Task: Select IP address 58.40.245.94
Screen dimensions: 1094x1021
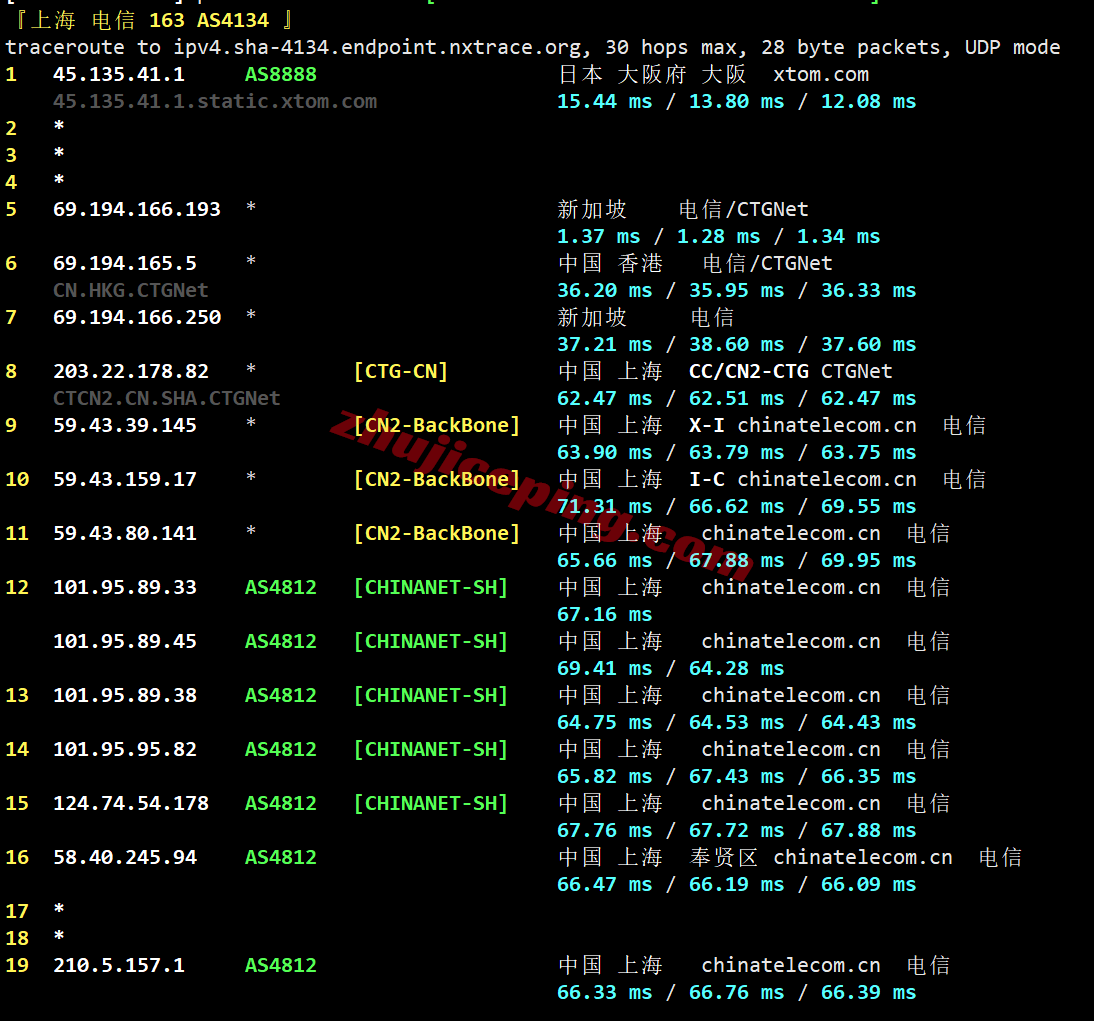Action: point(125,857)
